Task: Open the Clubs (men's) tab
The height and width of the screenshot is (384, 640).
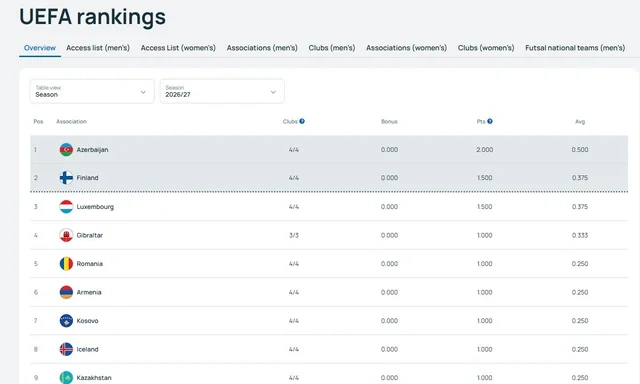Action: (332, 48)
